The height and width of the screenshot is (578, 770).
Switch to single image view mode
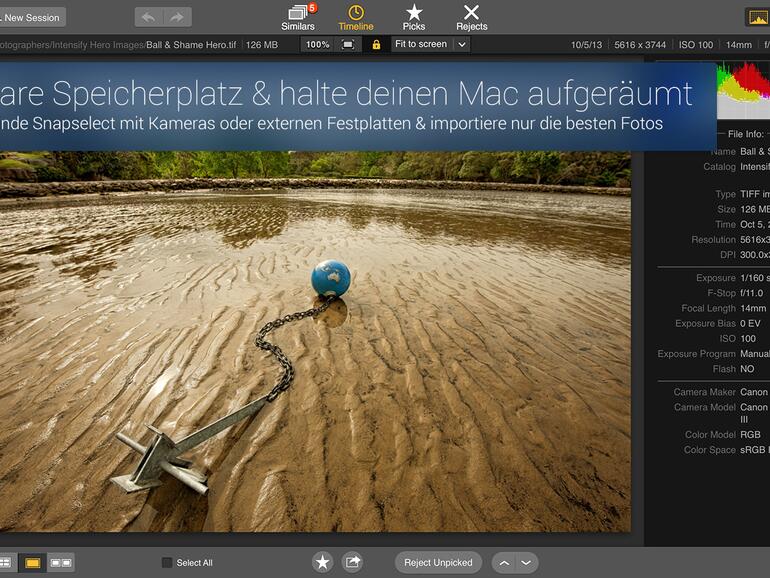tap(32, 563)
